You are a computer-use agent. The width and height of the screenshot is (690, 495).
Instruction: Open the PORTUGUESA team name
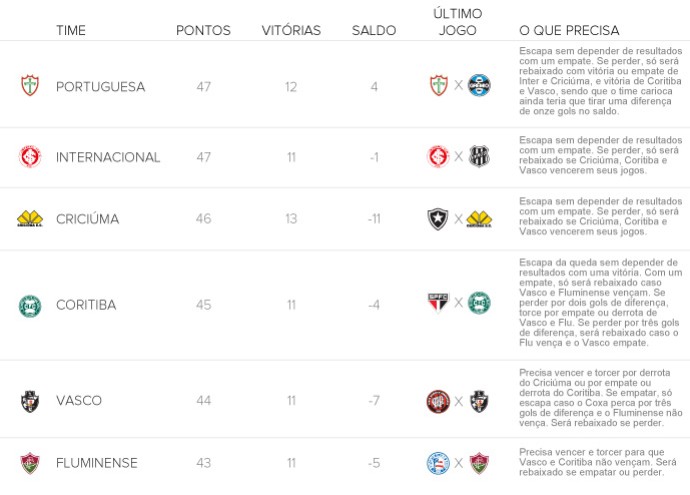tap(100, 87)
